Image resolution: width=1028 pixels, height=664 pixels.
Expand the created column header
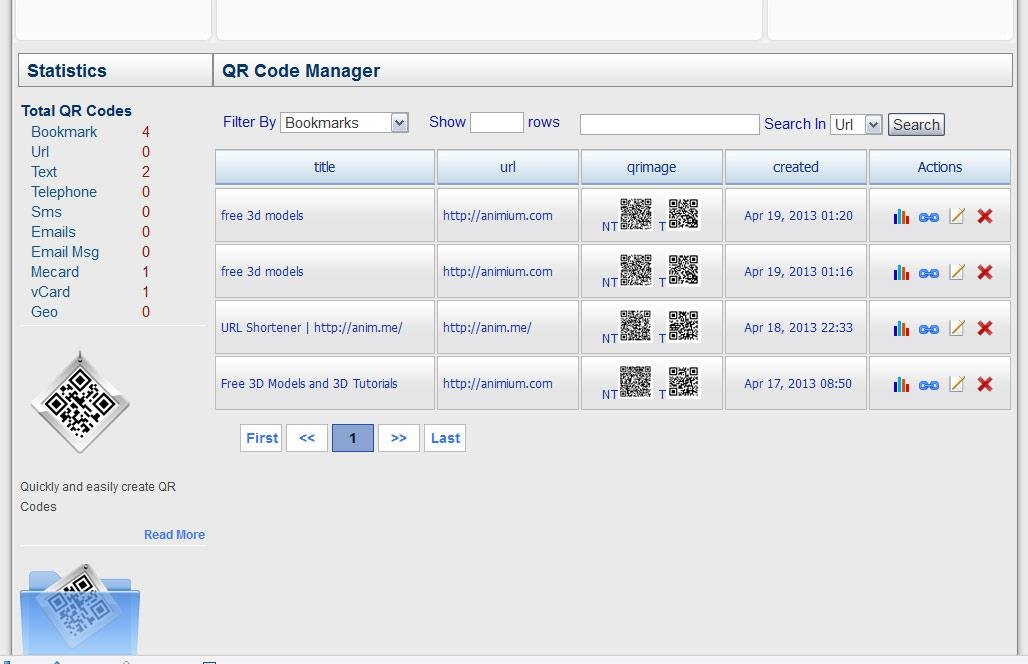(x=795, y=167)
